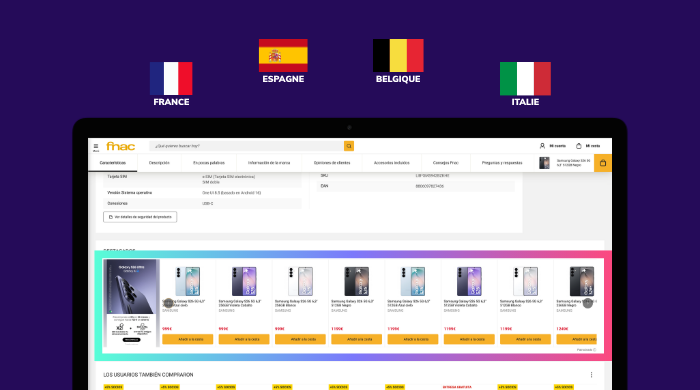Viewport: 700px width, 390px height.
Task: Click the Fnac logo
Action: (121, 146)
